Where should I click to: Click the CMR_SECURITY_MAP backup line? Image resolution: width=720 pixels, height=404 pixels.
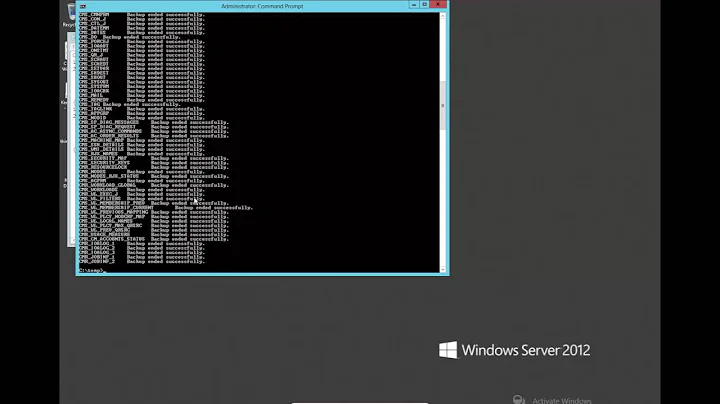point(154,158)
